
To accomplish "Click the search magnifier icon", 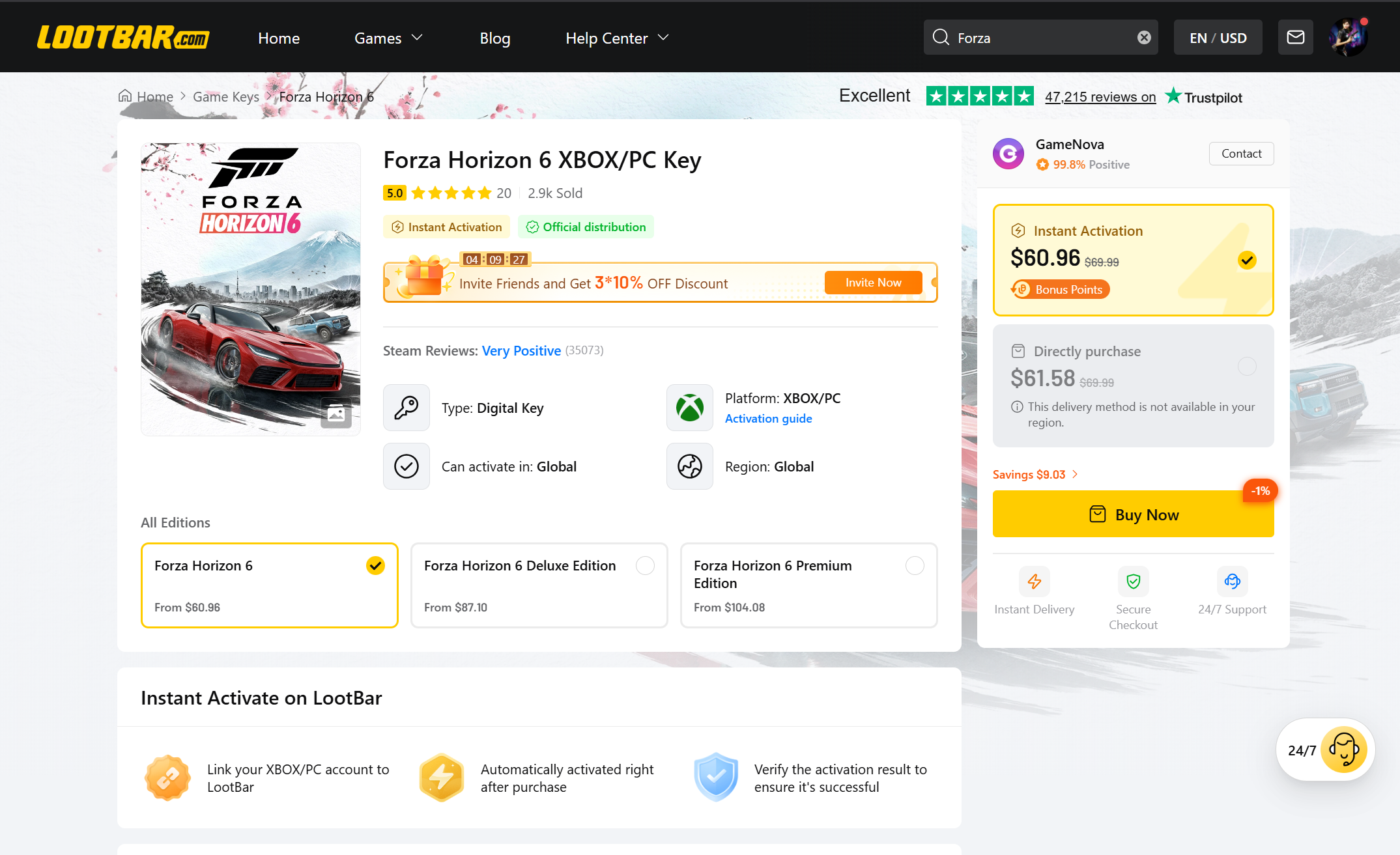I will tap(941, 37).
